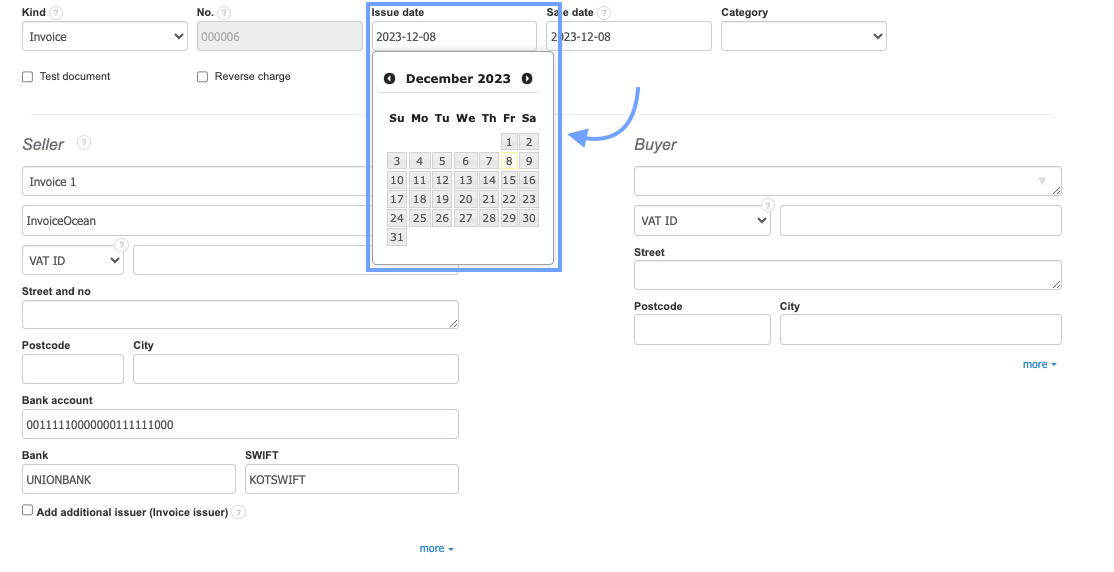Open the Kind dropdown showing Invoice
Screen dimensions: 1114x572
coord(104,36)
